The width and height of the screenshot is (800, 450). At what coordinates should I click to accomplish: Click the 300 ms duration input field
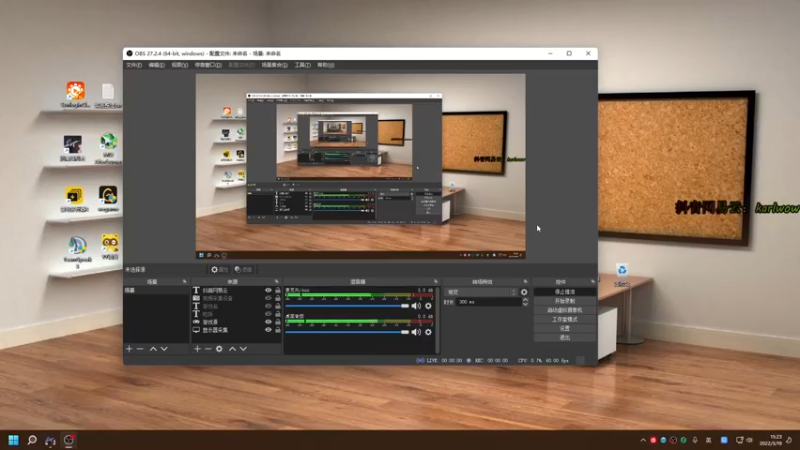click(x=489, y=302)
